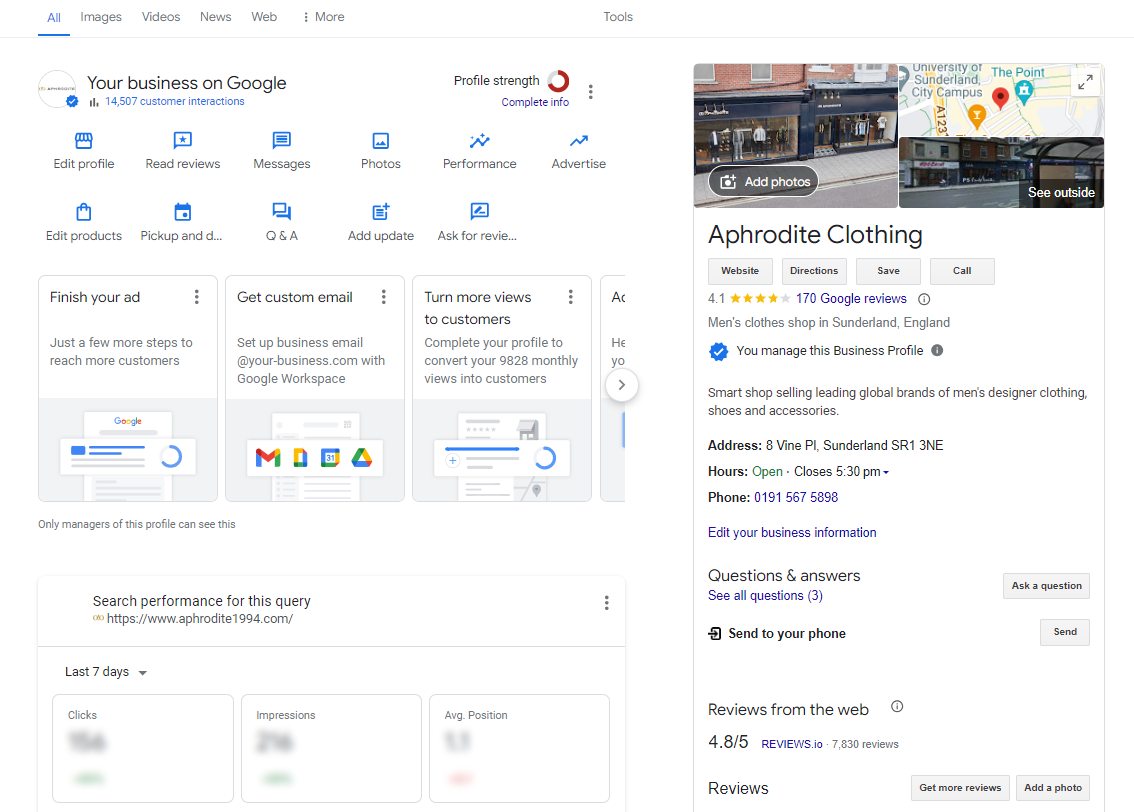Screen dimensions: 1134x812
Task: Open the More search options menu
Action: 323,17
